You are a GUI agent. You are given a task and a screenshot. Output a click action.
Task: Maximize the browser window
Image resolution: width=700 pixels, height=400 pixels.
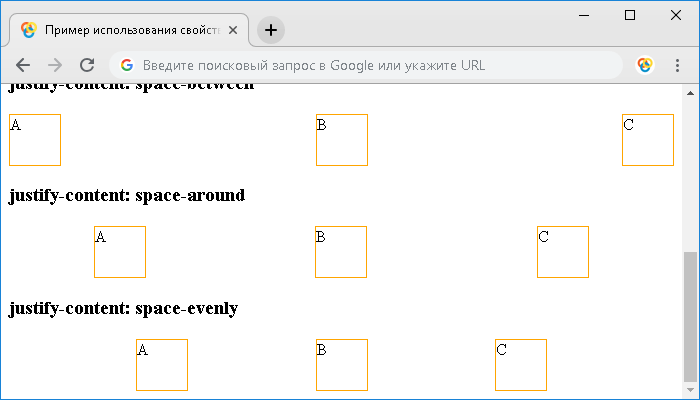coord(630,15)
